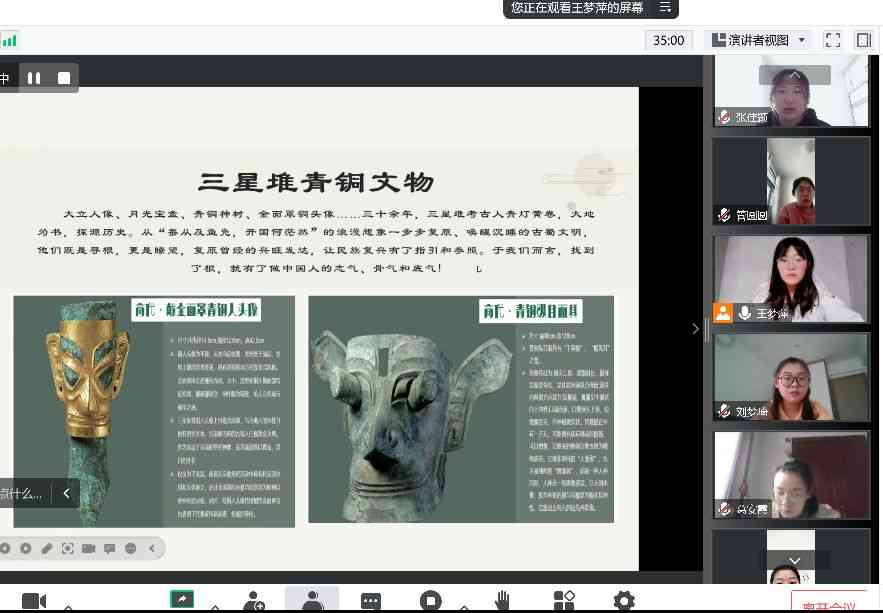
Task: Pause the recording in progress
Action: [x=34, y=78]
